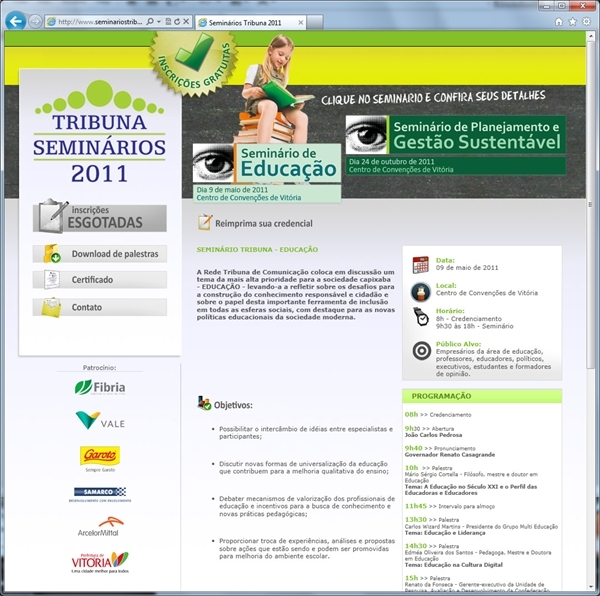Click 'Tema: Educação e Liderança' text
This screenshot has height=596, width=600.
coord(445,533)
